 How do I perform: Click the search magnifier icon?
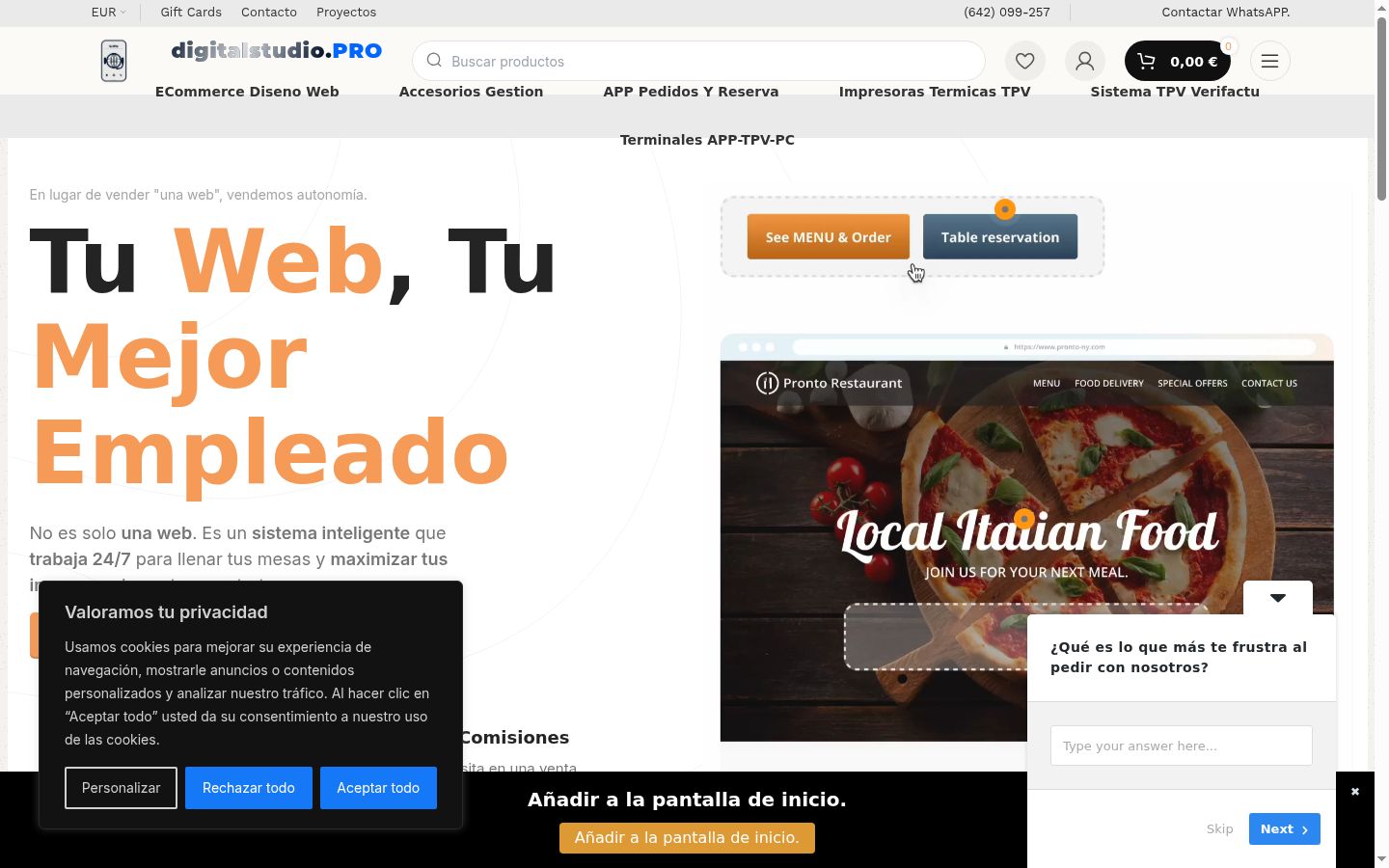click(434, 61)
